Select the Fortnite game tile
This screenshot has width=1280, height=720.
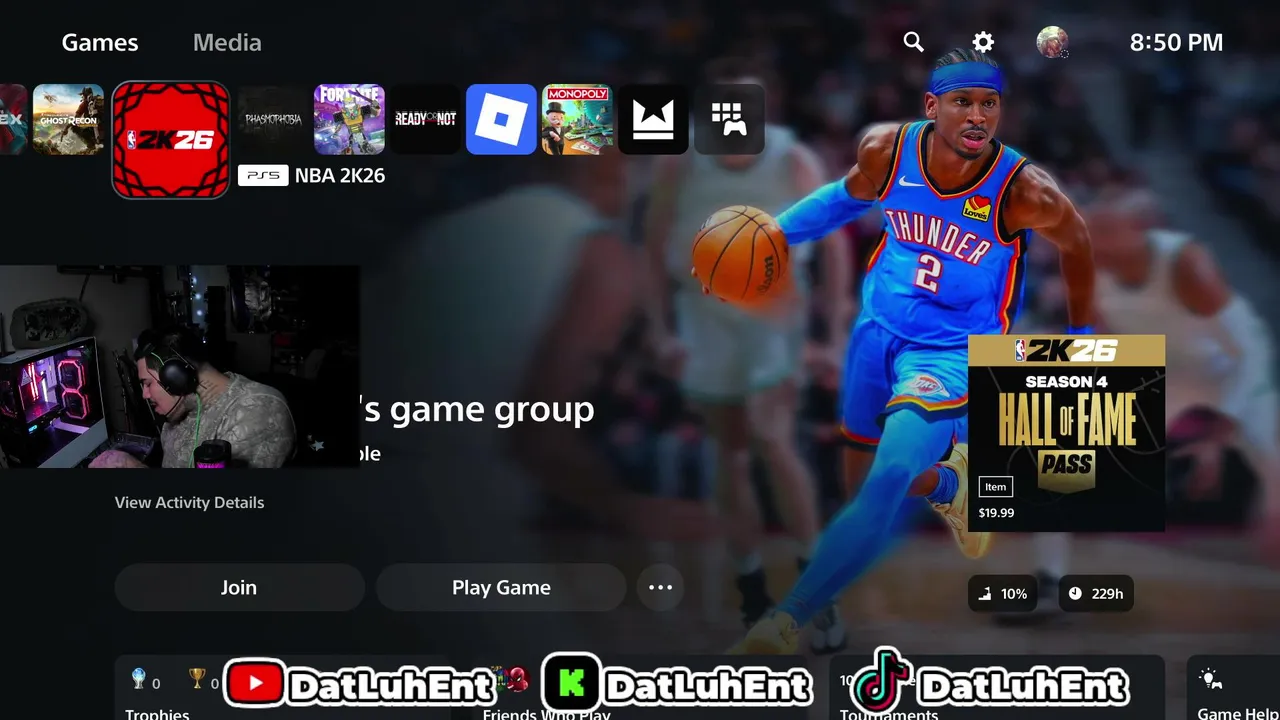coord(349,119)
